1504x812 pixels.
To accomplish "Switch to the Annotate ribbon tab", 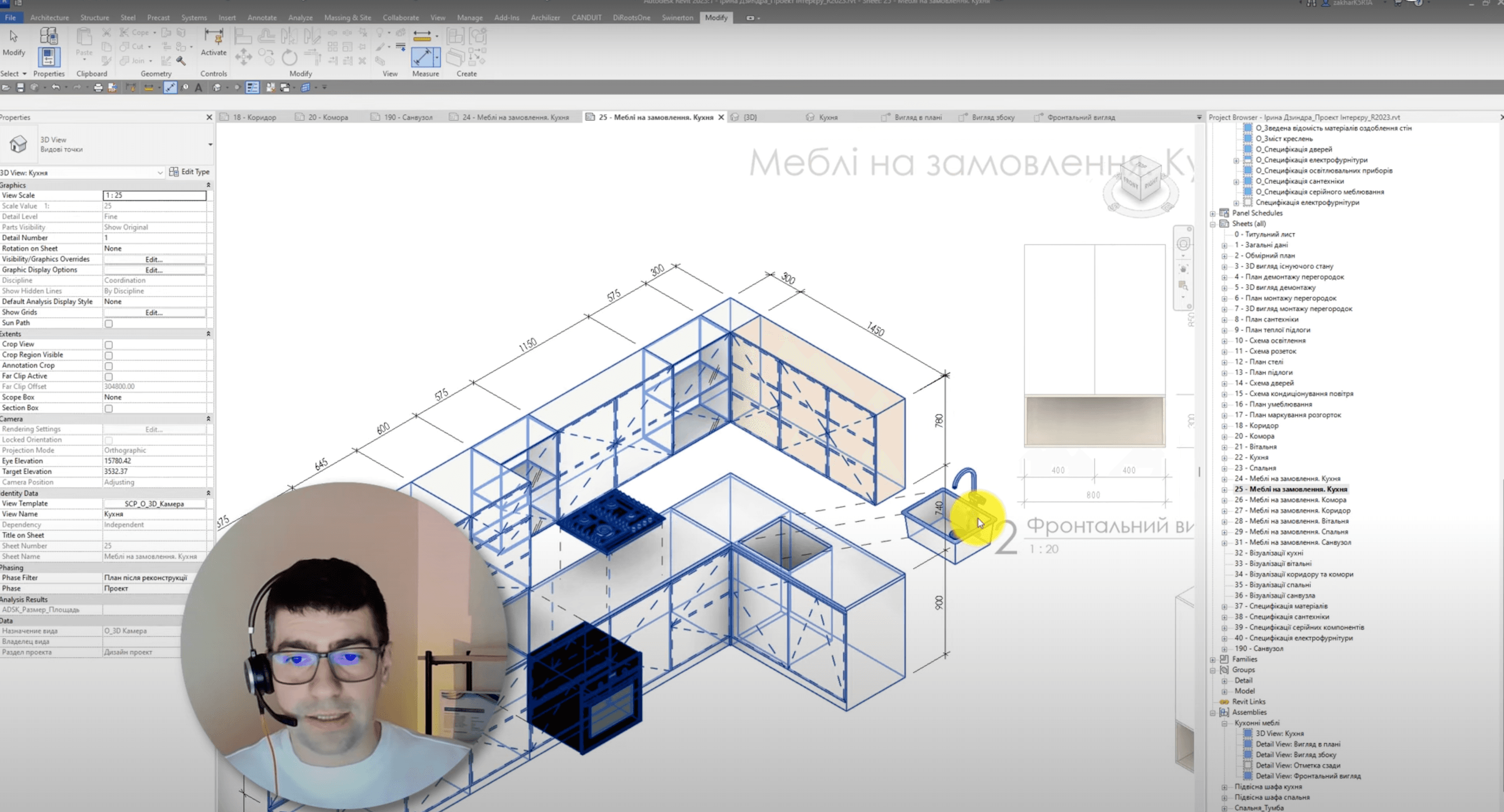I will [x=262, y=17].
